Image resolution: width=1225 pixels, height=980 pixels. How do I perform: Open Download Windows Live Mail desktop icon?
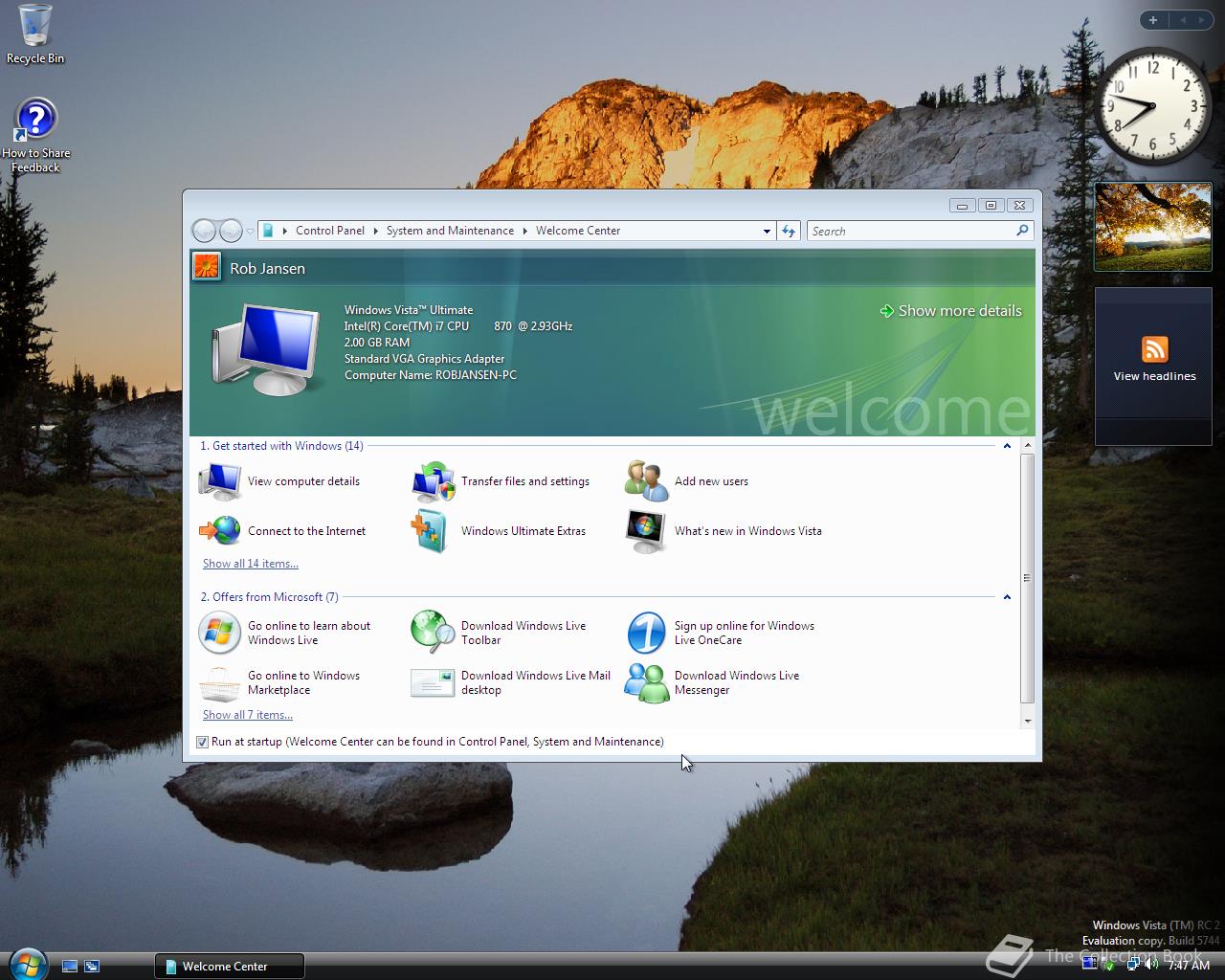coord(433,682)
